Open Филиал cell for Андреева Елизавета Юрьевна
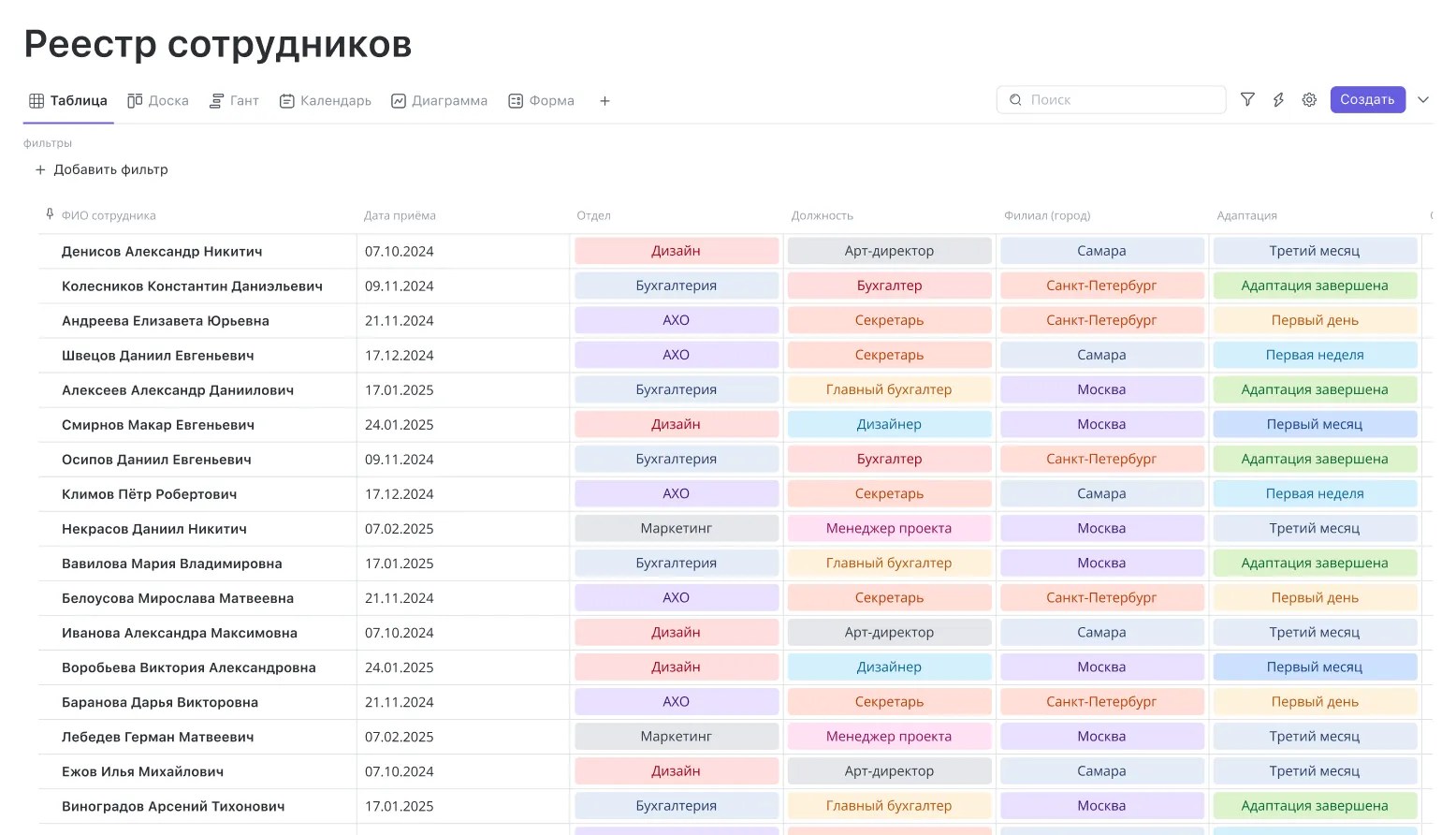 point(1100,320)
